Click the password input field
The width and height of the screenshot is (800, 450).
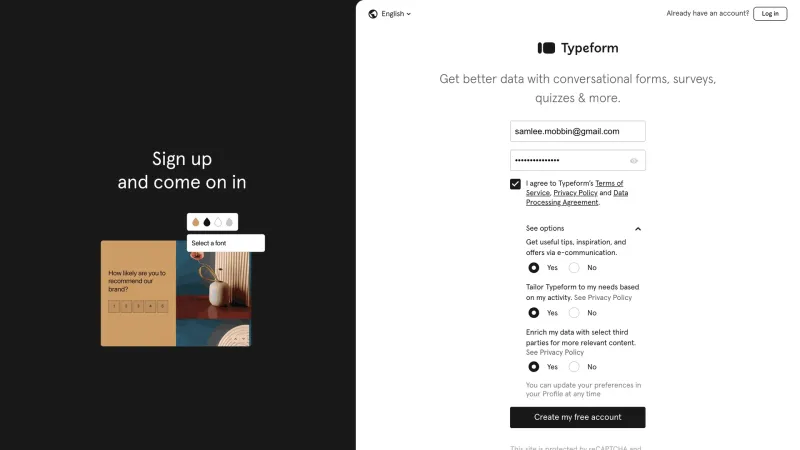pos(578,160)
